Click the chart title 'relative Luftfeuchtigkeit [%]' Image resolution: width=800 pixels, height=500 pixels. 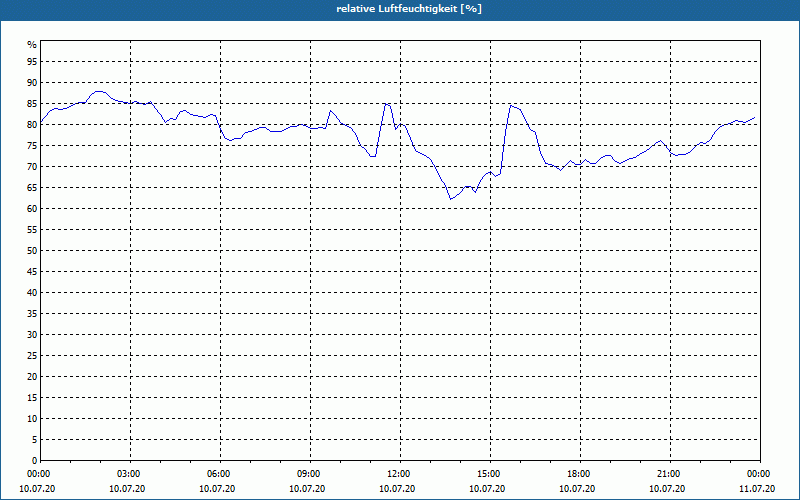click(x=409, y=9)
